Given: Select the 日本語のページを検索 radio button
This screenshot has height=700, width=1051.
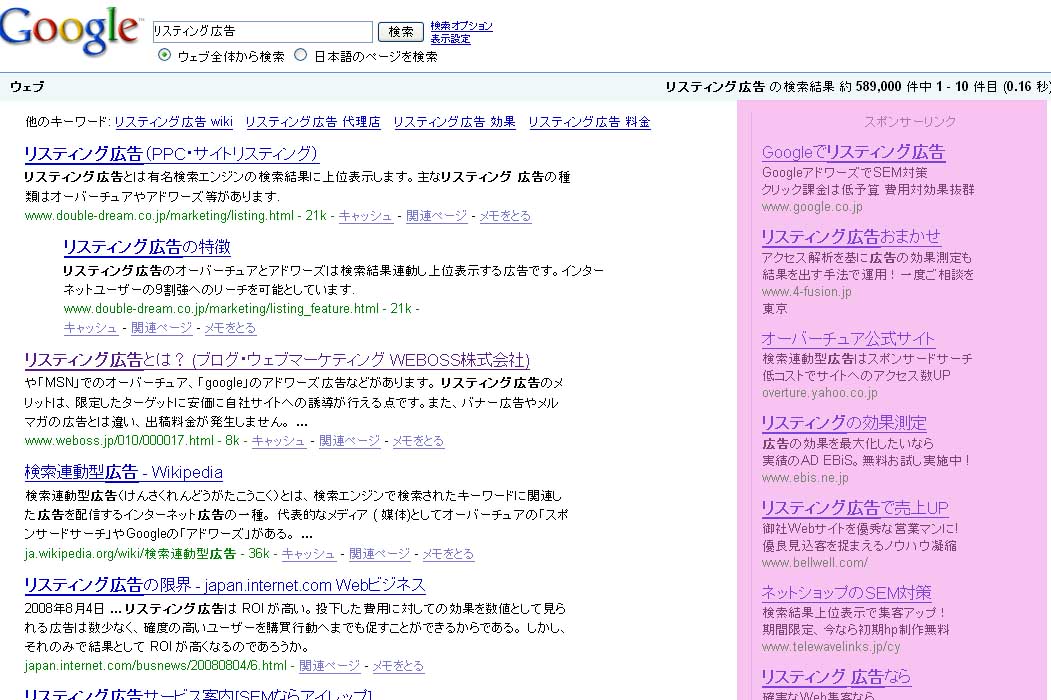Looking at the screenshot, I should pos(301,56).
